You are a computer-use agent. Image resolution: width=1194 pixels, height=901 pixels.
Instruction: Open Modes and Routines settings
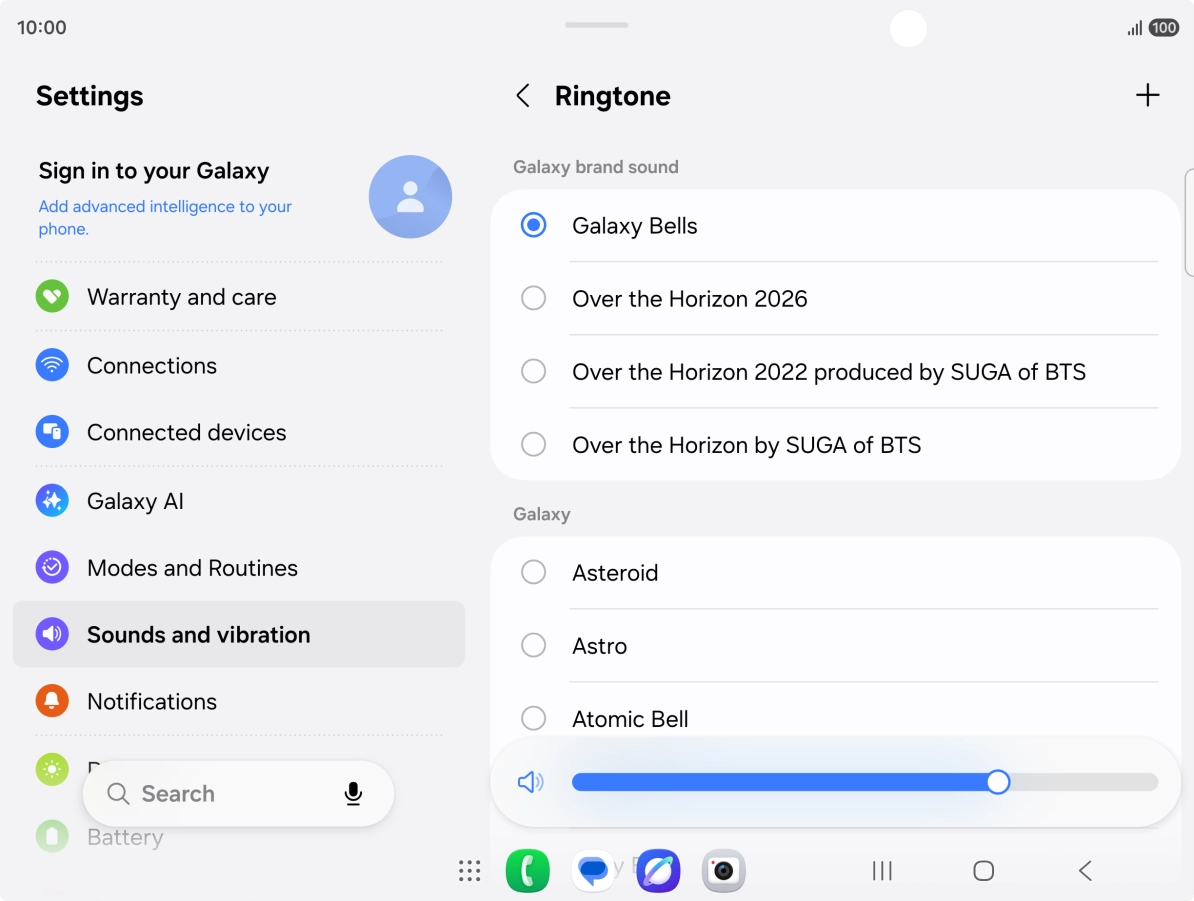click(x=238, y=568)
